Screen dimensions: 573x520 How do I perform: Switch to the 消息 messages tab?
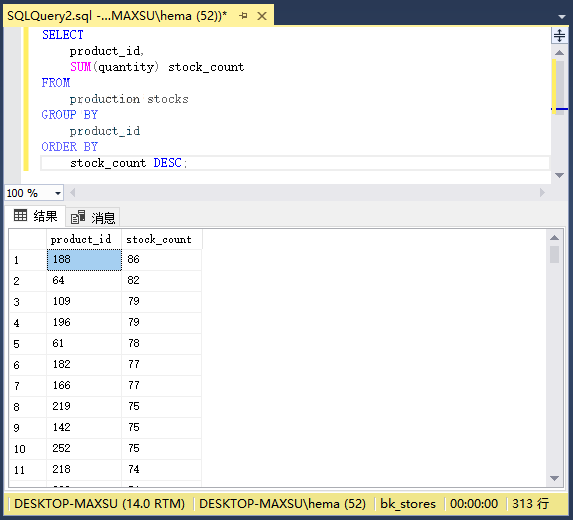tap(93, 218)
